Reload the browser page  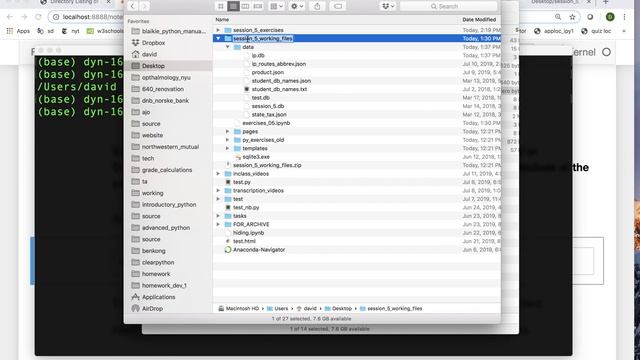[38, 17]
